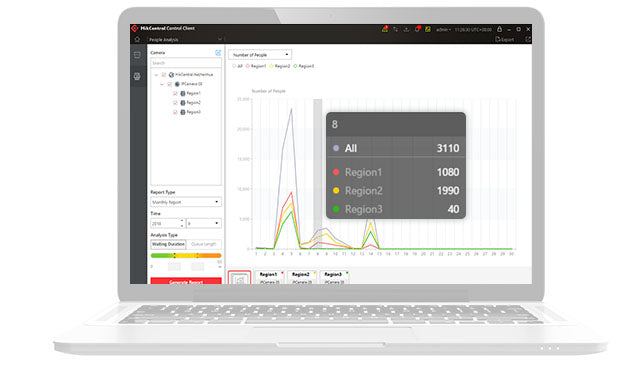The image size is (642, 365).
Task: Click the lock icon in the title bar
Action: (x=500, y=29)
